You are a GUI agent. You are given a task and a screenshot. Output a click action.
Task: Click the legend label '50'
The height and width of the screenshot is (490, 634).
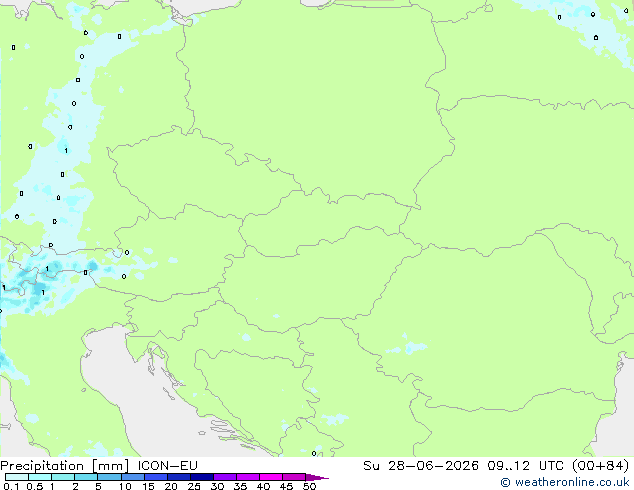click(309, 486)
